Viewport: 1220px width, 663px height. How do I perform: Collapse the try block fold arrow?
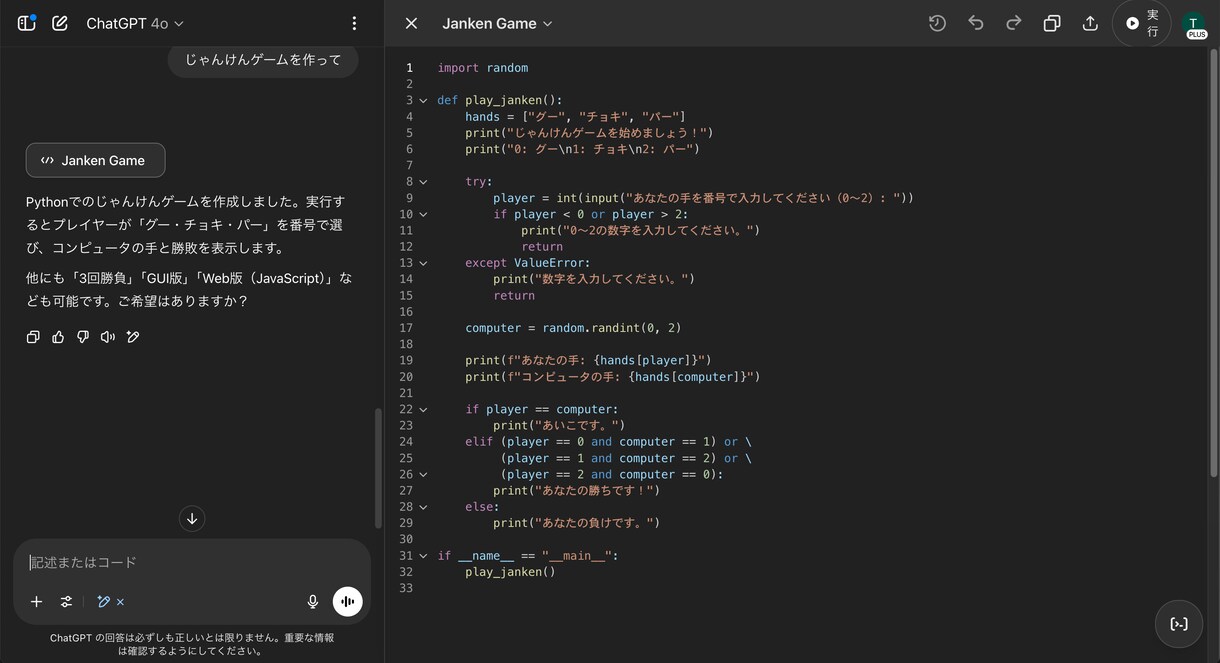(423, 182)
